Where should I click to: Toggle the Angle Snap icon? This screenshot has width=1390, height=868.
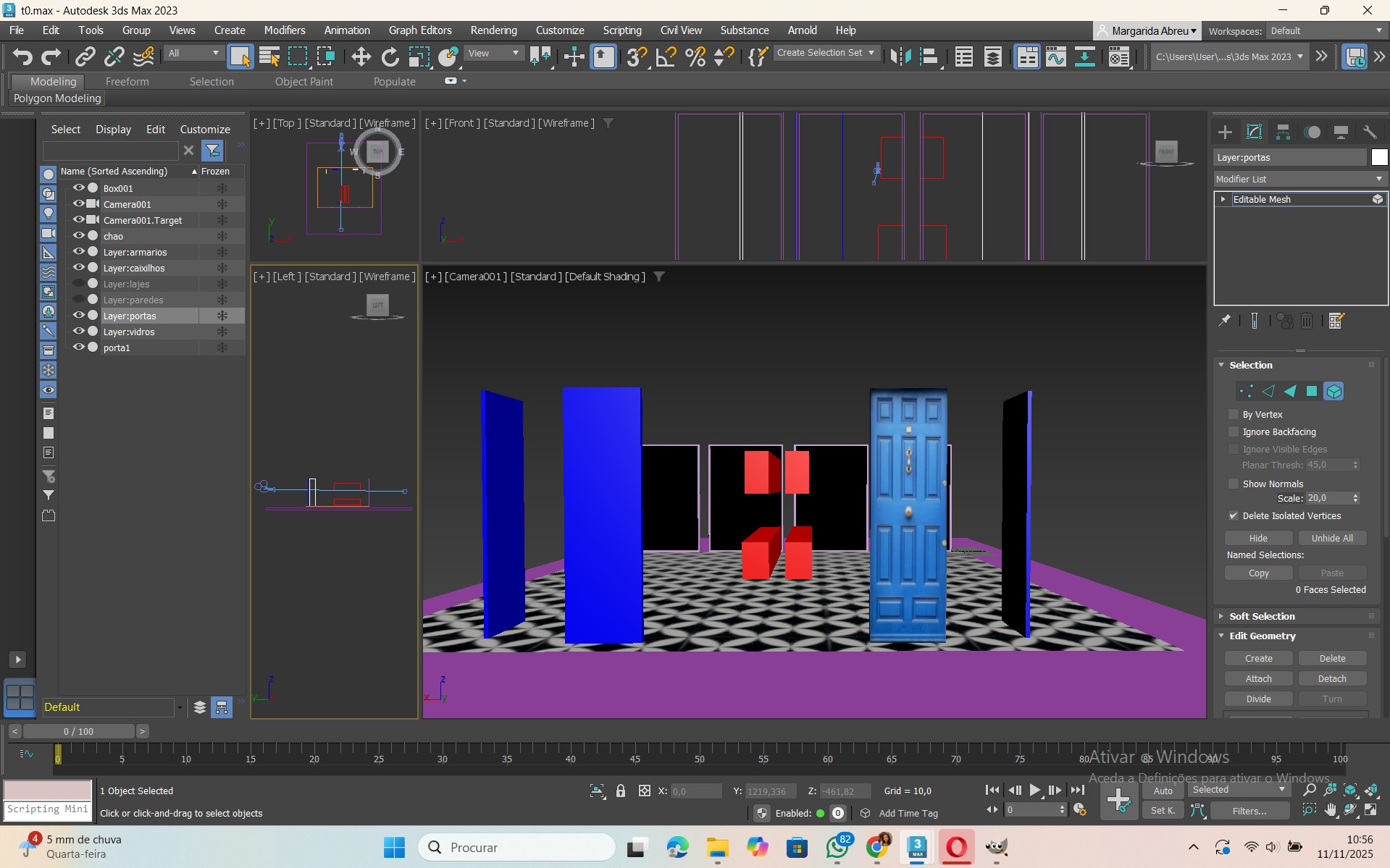(666, 56)
